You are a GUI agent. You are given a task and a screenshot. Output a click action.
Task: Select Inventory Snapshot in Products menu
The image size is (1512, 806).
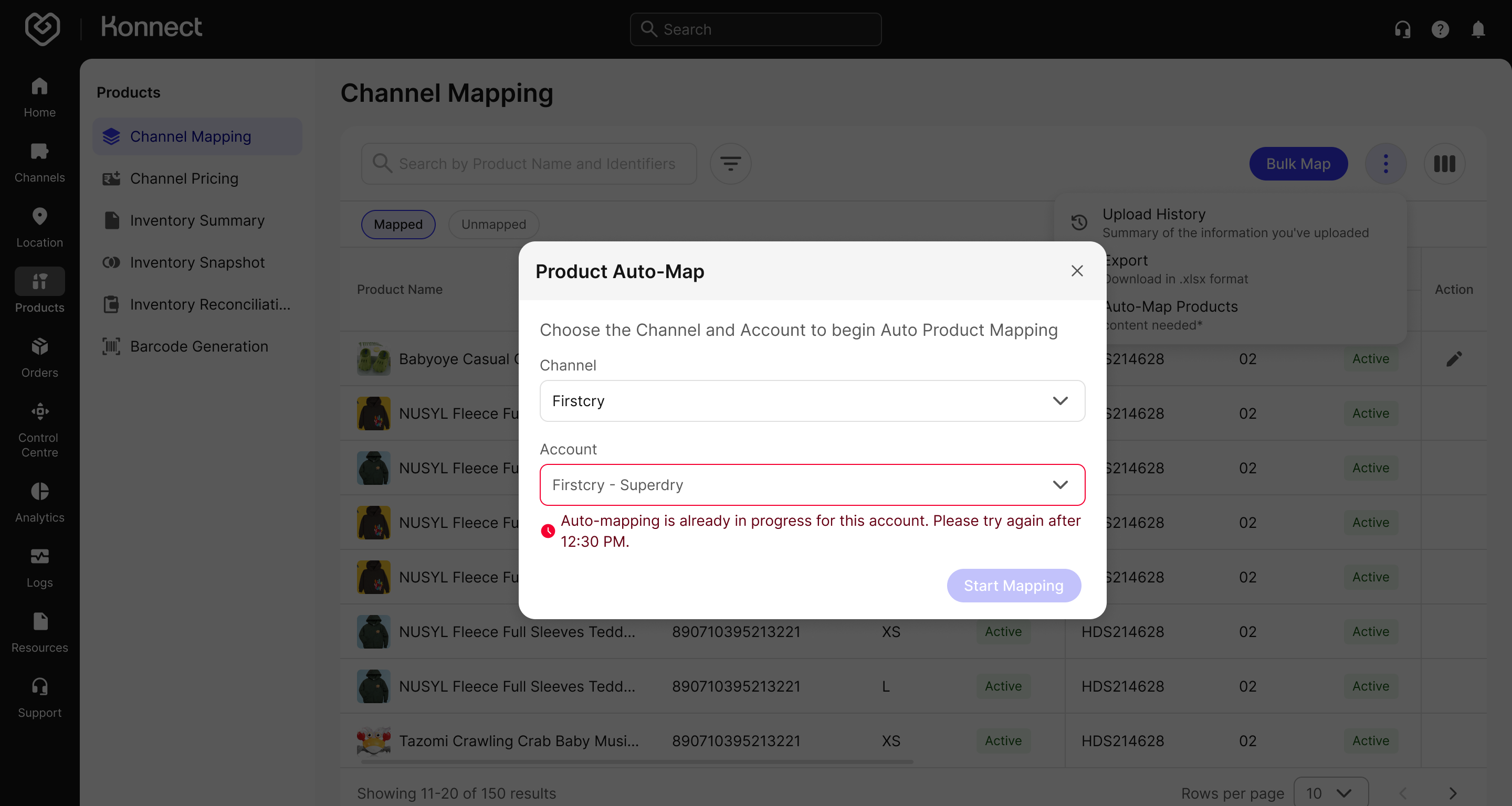[197, 262]
